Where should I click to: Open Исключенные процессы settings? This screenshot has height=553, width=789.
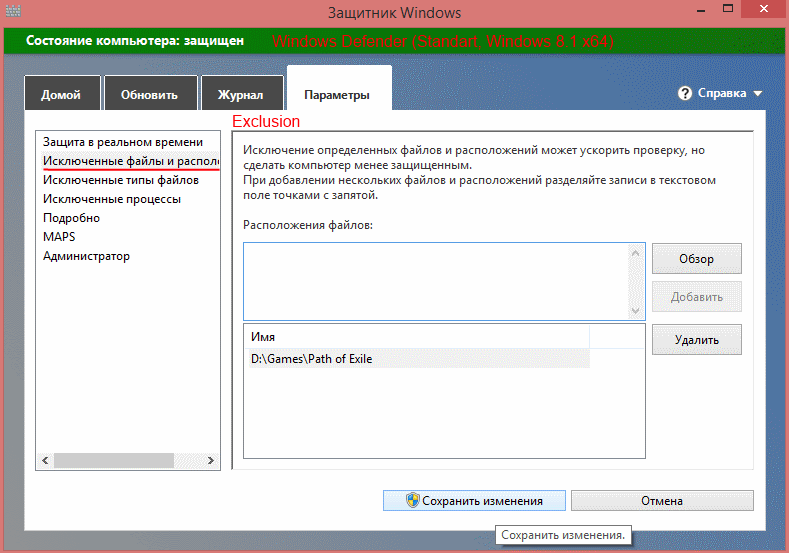(x=112, y=199)
